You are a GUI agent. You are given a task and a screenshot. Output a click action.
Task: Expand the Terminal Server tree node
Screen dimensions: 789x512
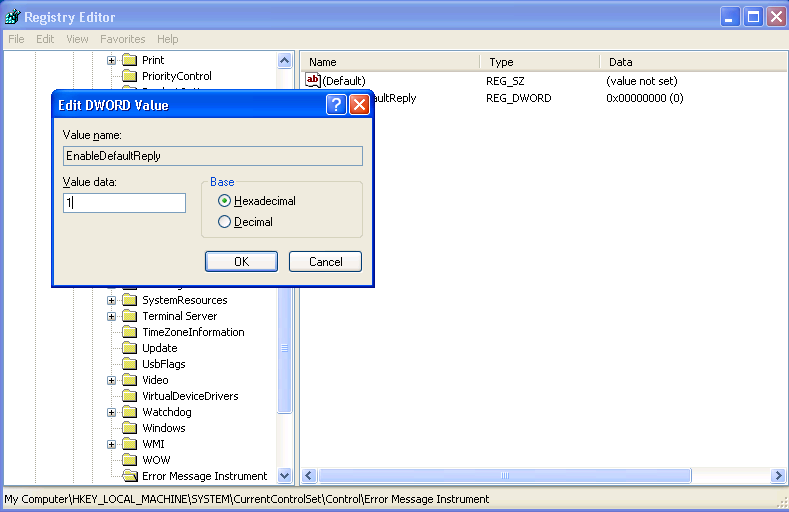pyautogui.click(x=112, y=316)
